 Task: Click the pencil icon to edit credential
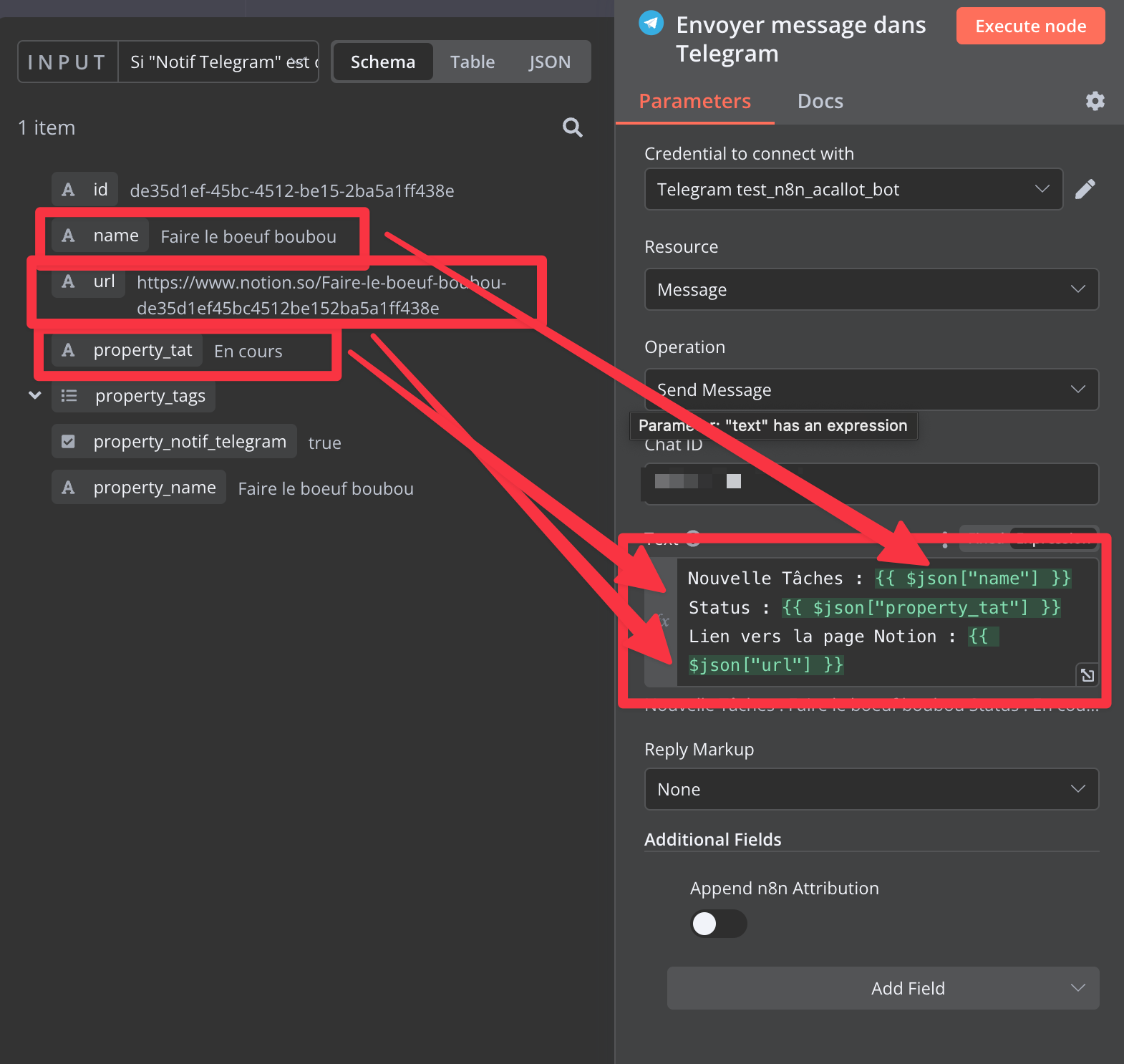pyautogui.click(x=1085, y=189)
